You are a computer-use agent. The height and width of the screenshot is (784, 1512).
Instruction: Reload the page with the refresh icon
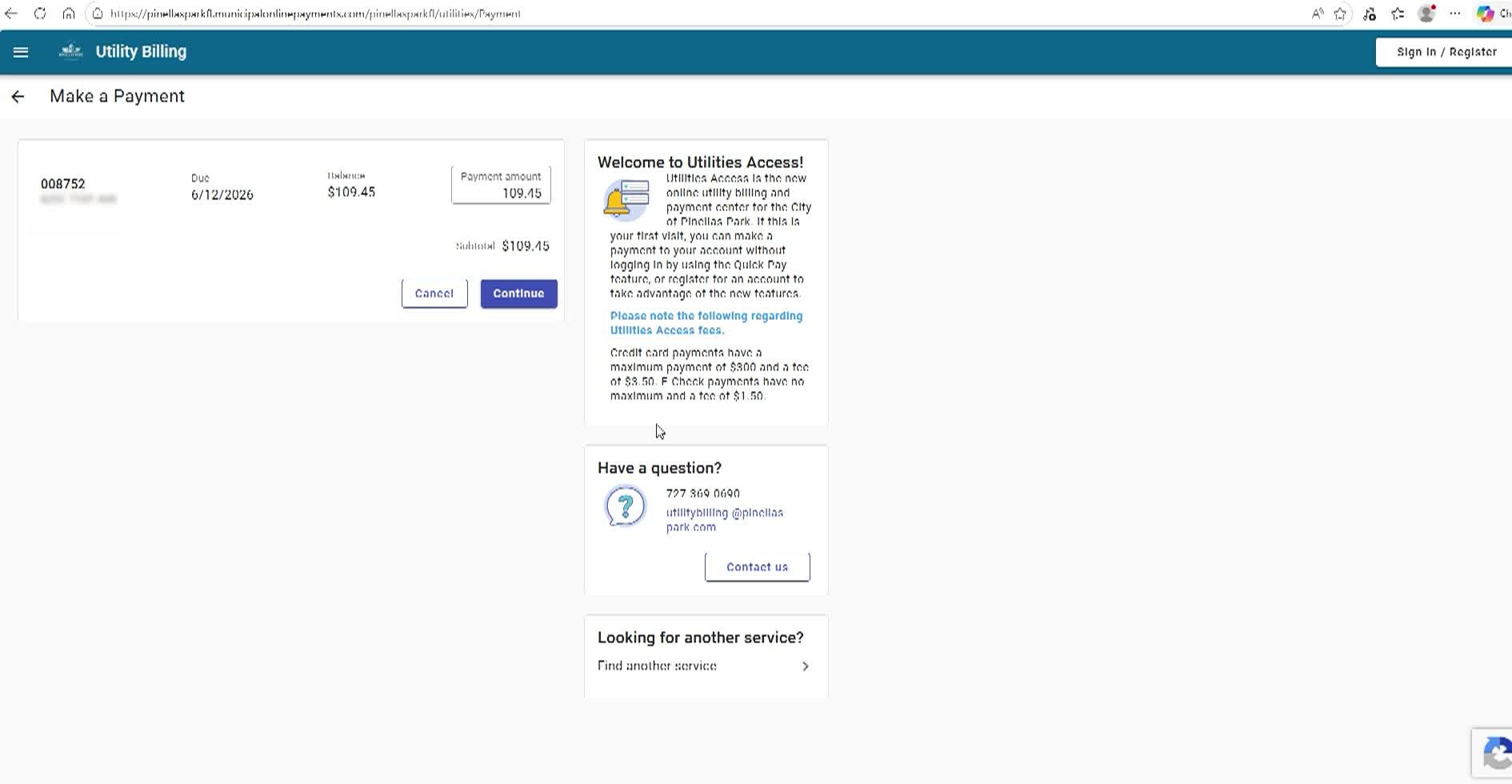pos(40,14)
